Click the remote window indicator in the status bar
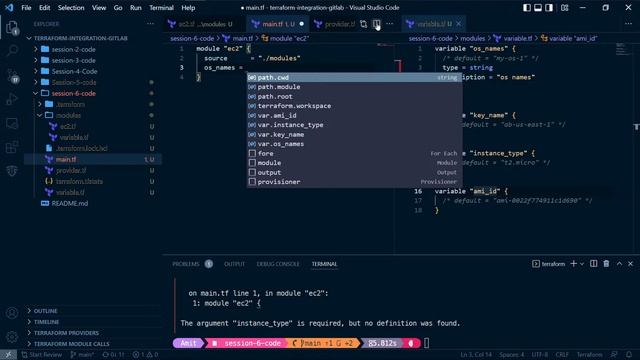The width and height of the screenshot is (640, 360). pyautogui.click(x=8, y=355)
